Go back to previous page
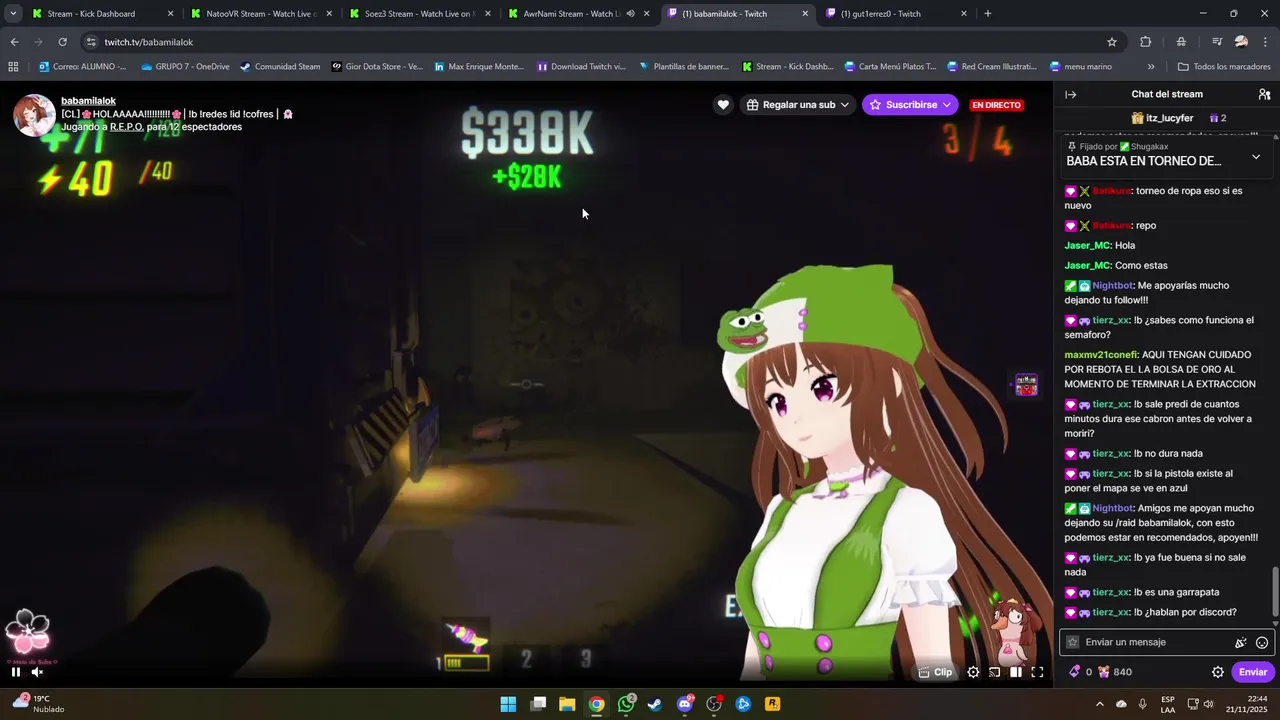This screenshot has width=1280, height=720. [x=14, y=42]
